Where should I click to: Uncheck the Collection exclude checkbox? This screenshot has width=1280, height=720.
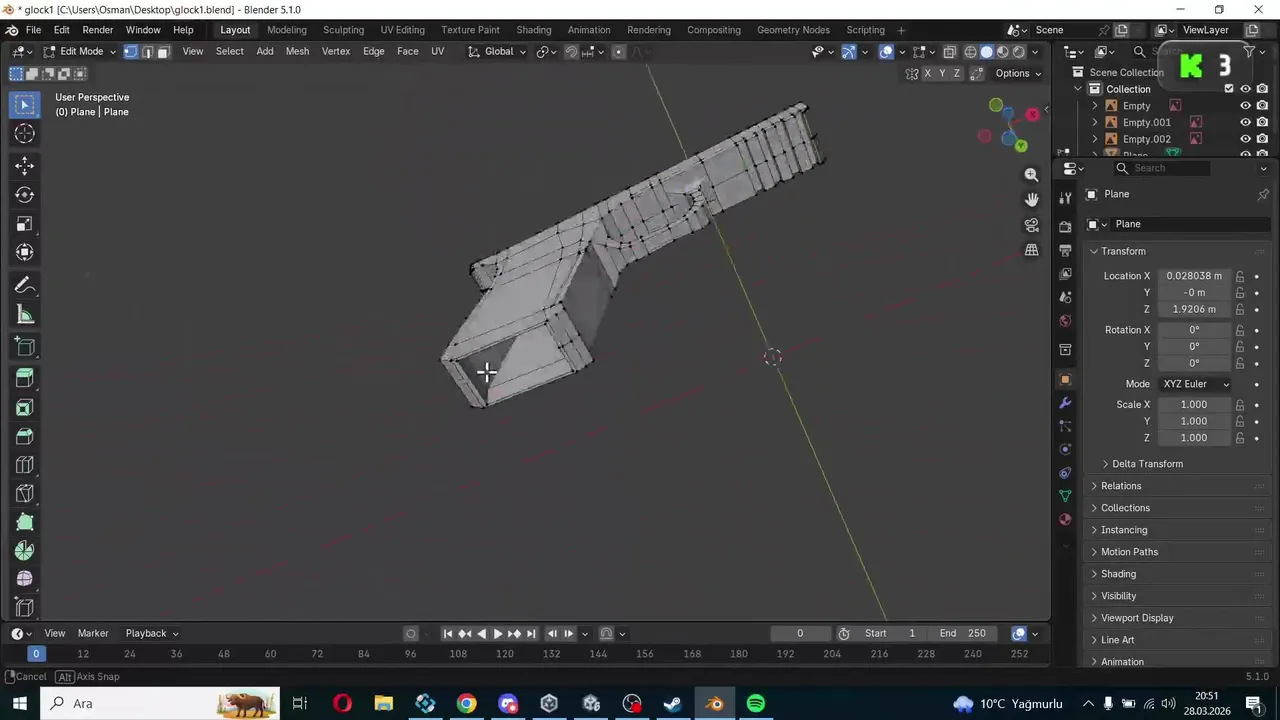click(x=1229, y=89)
